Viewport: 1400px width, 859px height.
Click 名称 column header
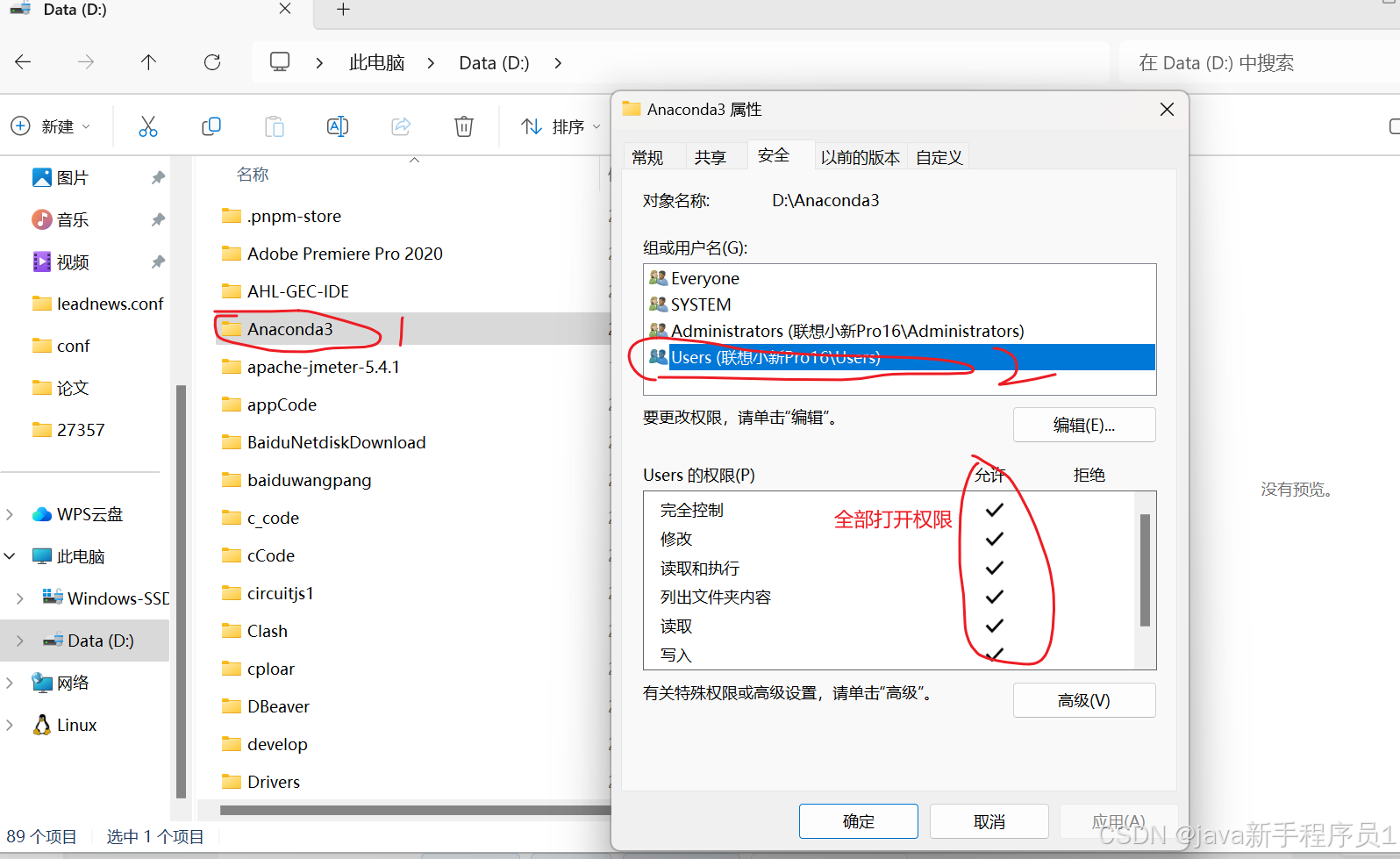tap(253, 175)
